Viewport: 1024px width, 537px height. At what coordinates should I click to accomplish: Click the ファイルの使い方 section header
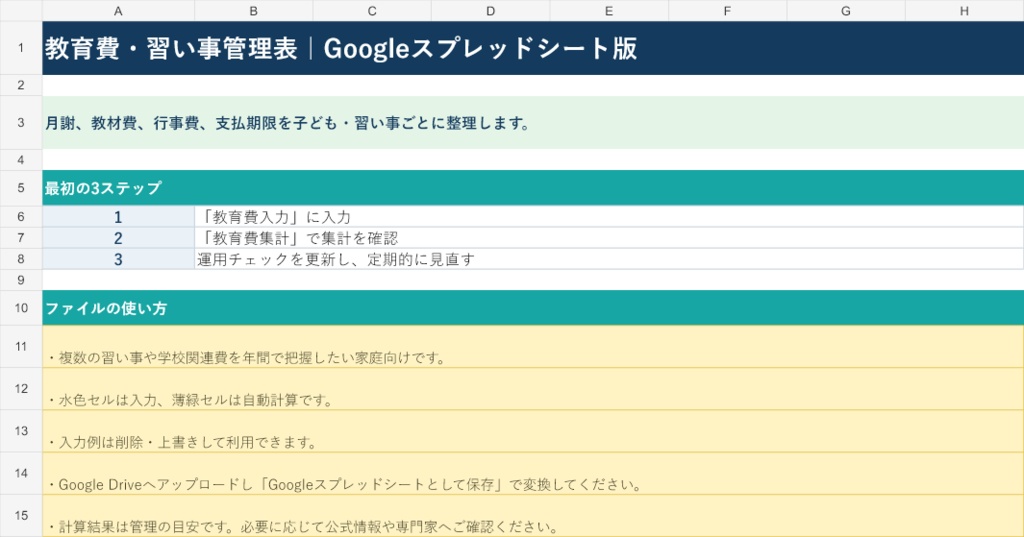coord(533,308)
